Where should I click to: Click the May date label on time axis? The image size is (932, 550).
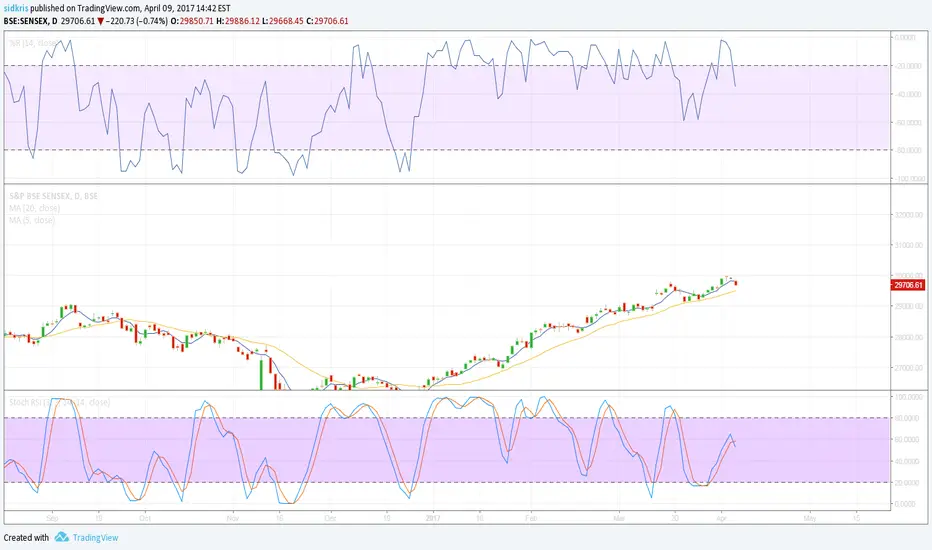[x=810, y=518]
